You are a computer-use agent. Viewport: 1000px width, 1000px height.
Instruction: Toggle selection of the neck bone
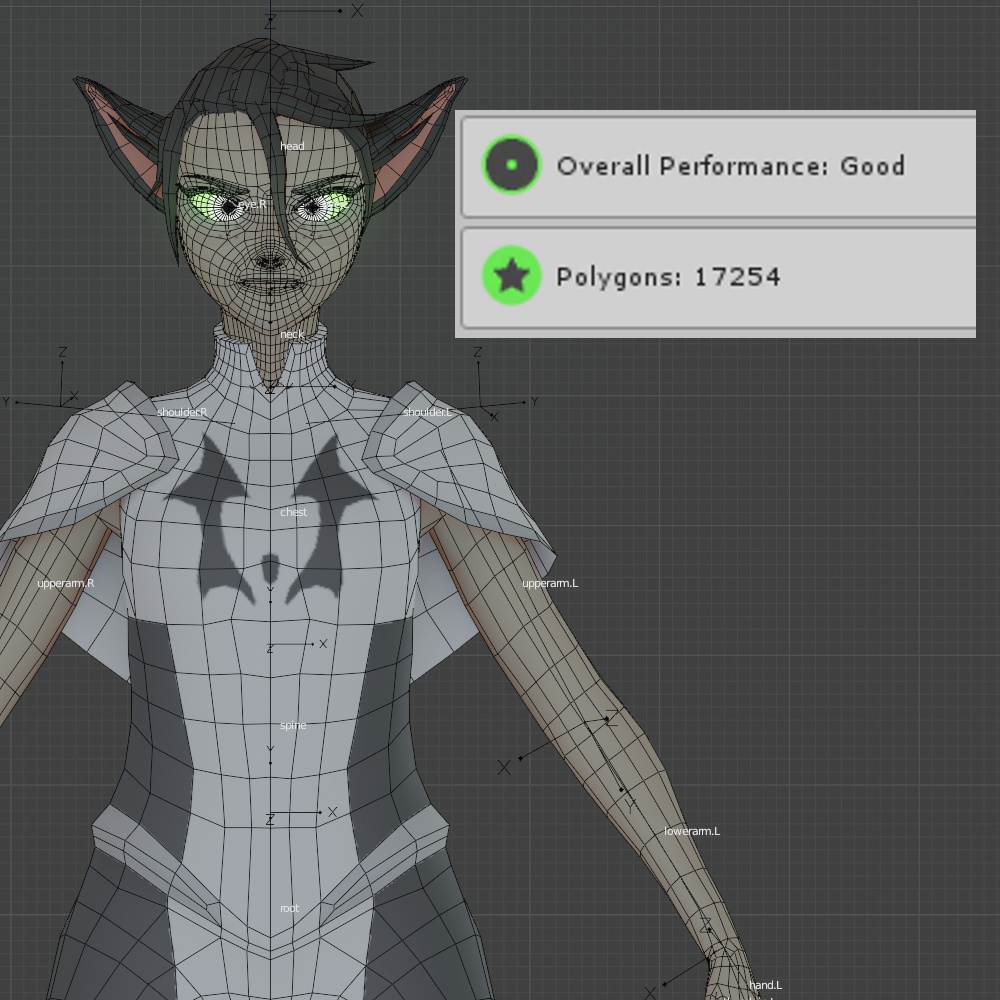tap(291, 334)
